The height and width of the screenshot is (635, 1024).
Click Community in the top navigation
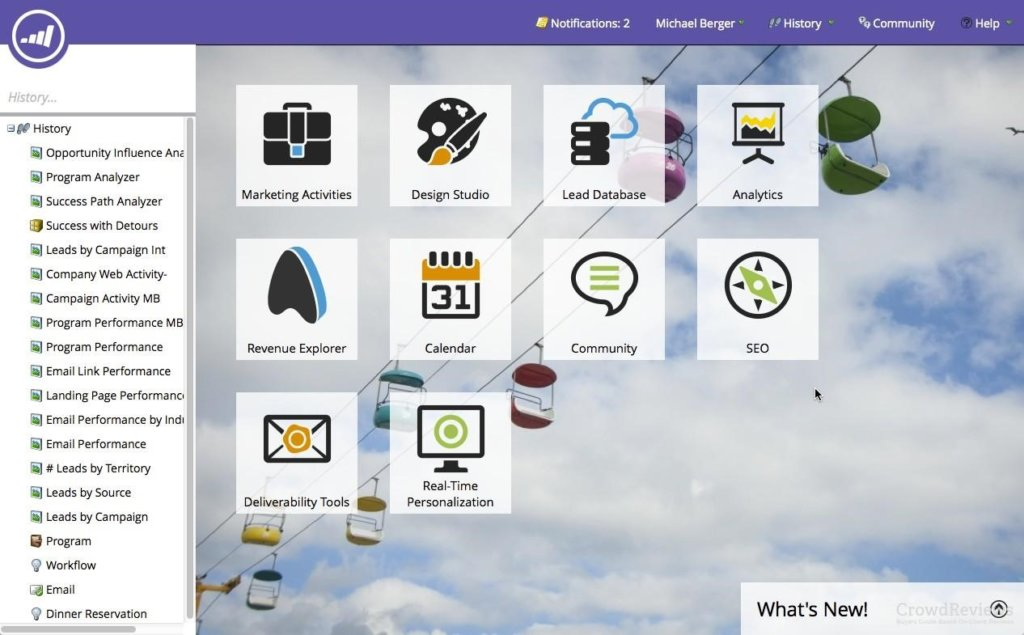tap(896, 22)
